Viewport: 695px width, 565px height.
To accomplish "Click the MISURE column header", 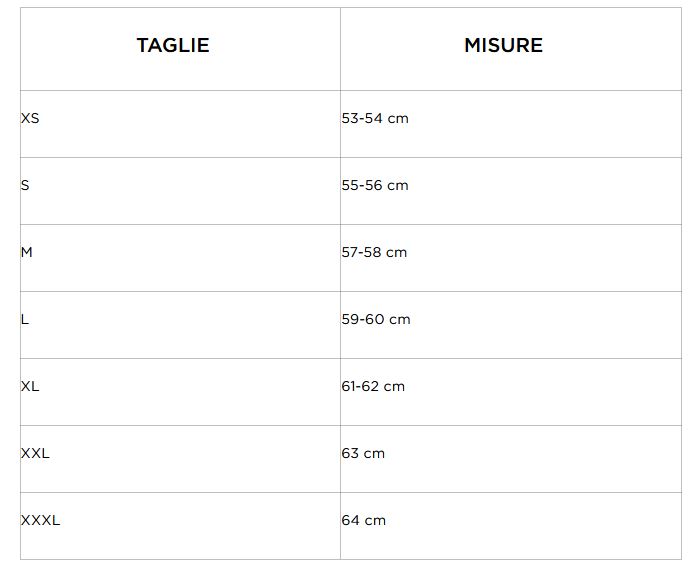I will 503,45.
